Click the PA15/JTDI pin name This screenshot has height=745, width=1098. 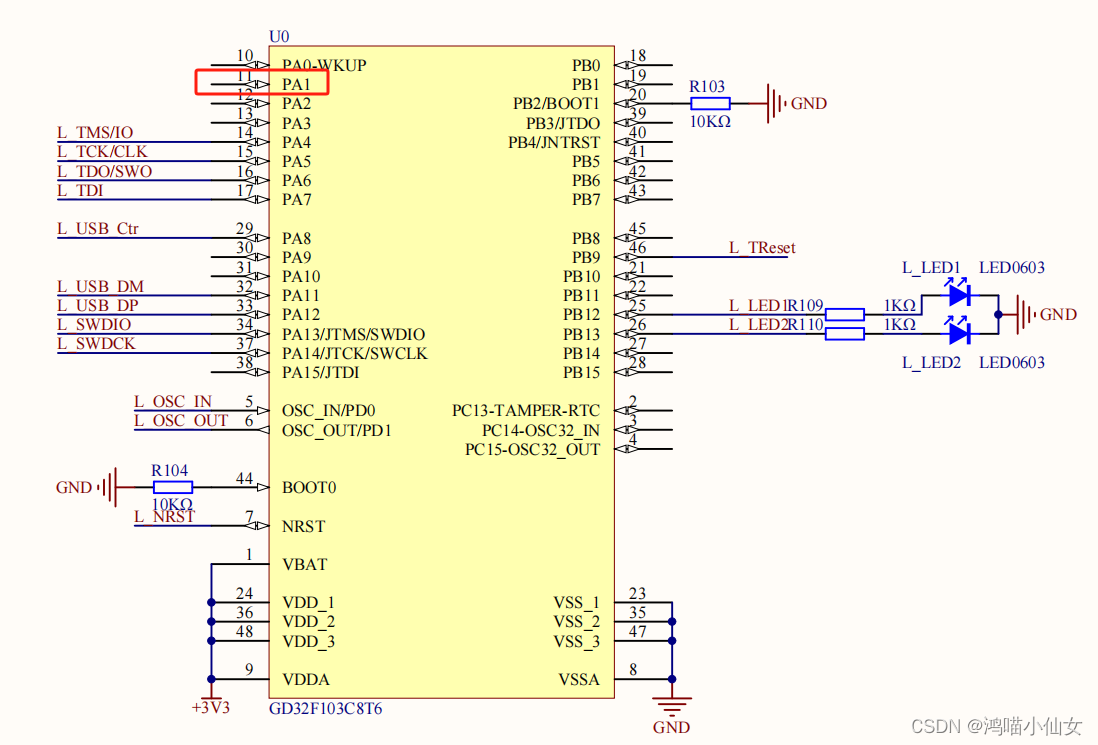click(321, 372)
